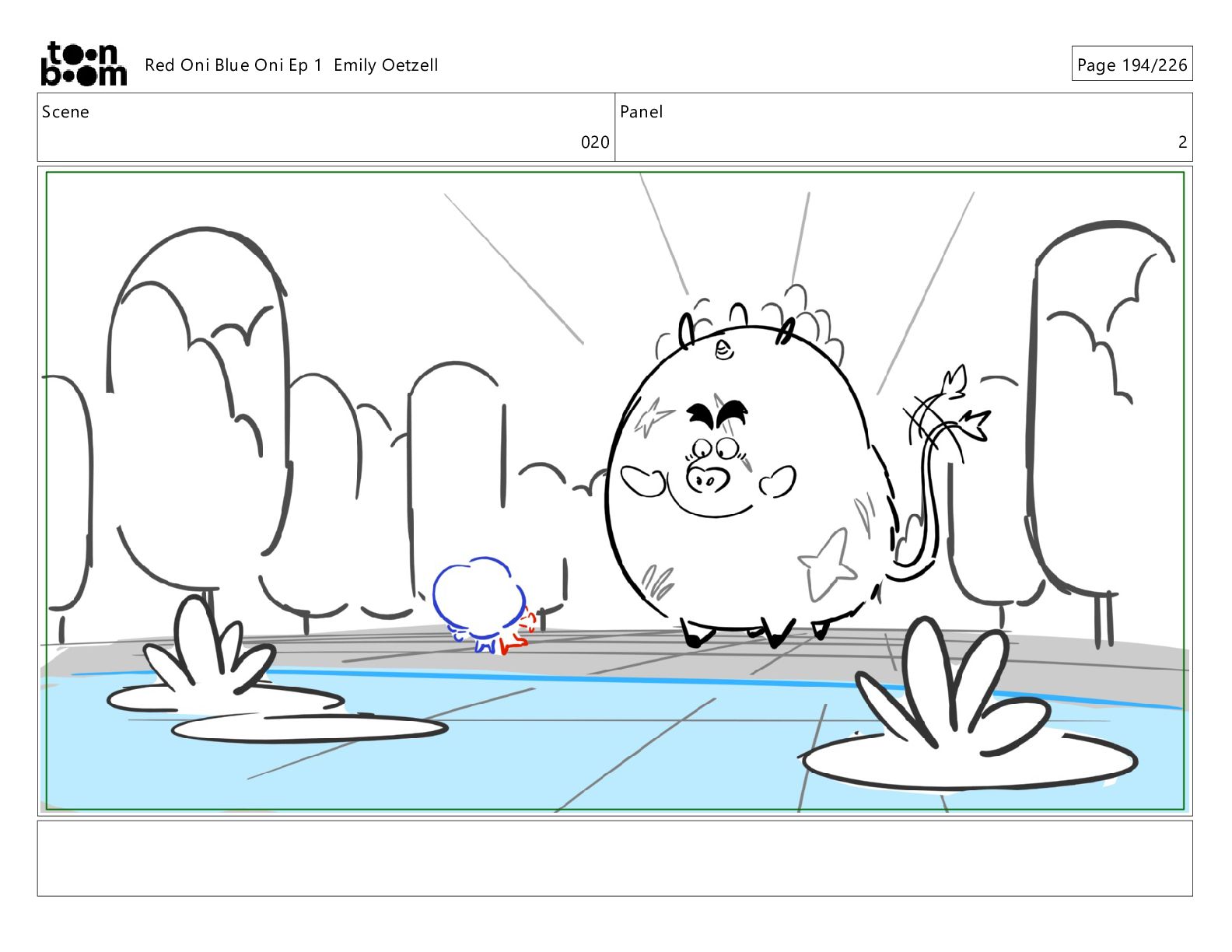Click the 'Scene' label
The image size is (1232, 952).
coord(65,112)
